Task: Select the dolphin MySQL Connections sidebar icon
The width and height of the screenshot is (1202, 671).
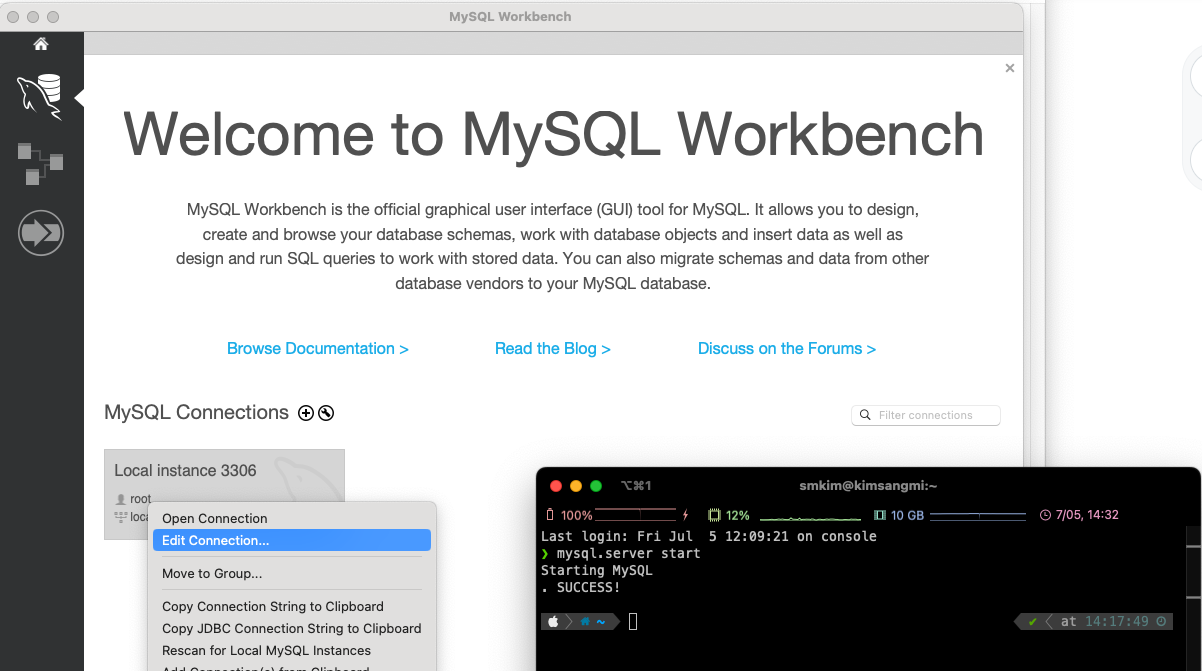Action: [x=40, y=97]
